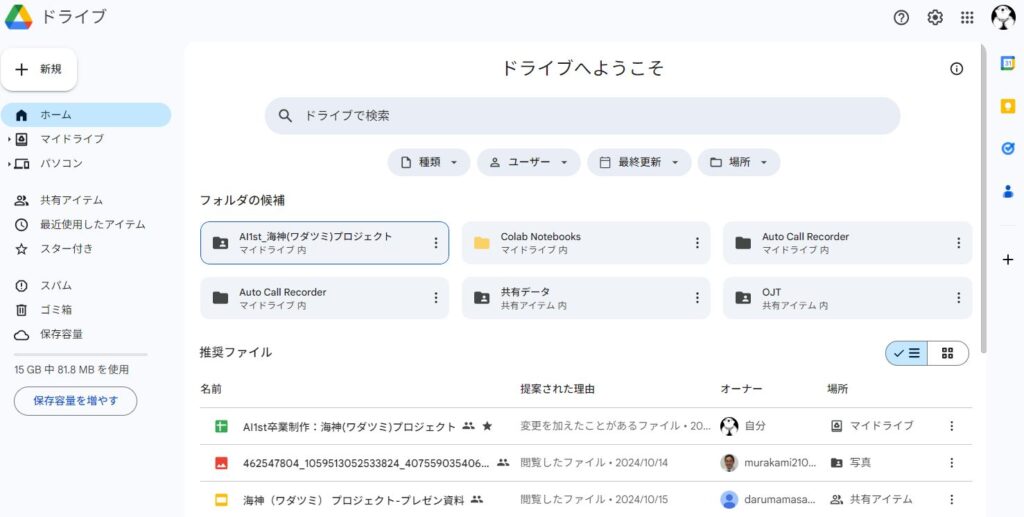Open the Help question mark icon
Image resolution: width=1024 pixels, height=517 pixels.
click(901, 18)
